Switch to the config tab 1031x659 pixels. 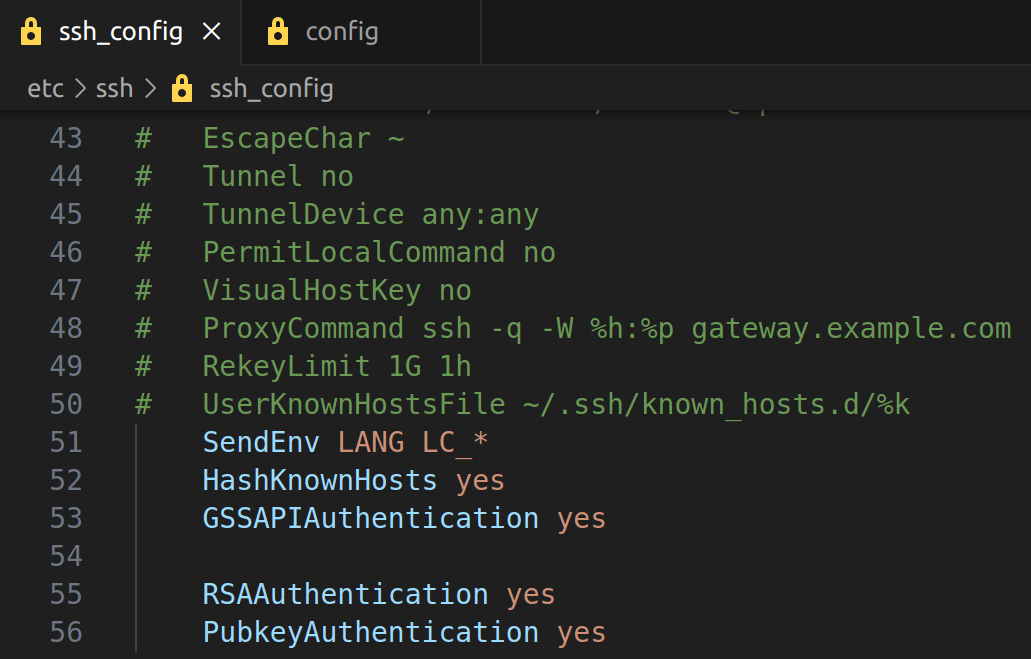coord(341,32)
